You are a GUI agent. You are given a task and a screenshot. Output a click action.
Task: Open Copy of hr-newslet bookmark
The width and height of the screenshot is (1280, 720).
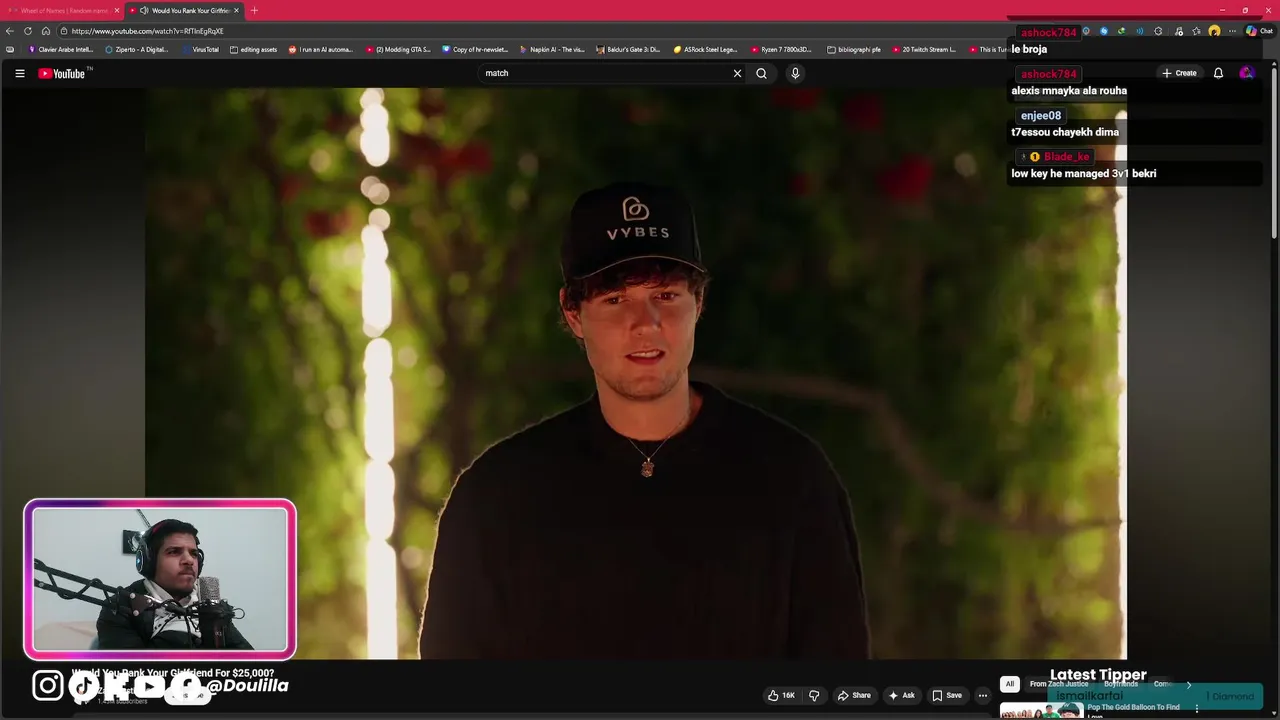(x=475, y=49)
